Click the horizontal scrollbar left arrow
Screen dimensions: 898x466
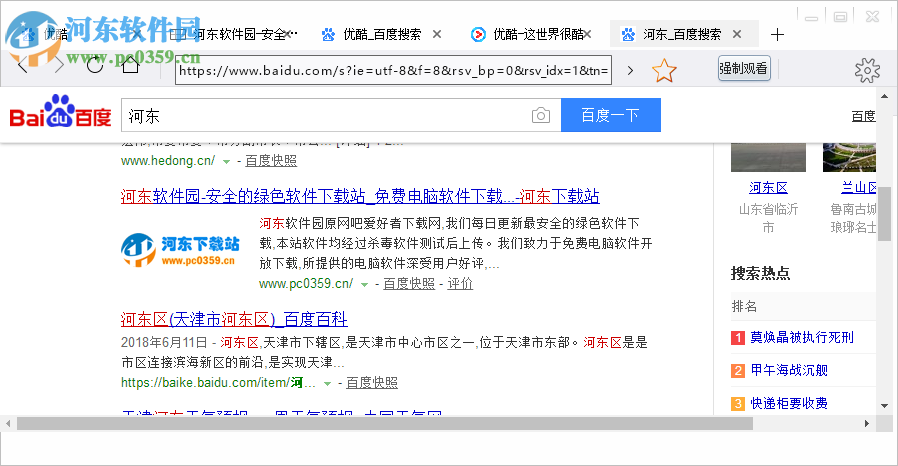7,424
